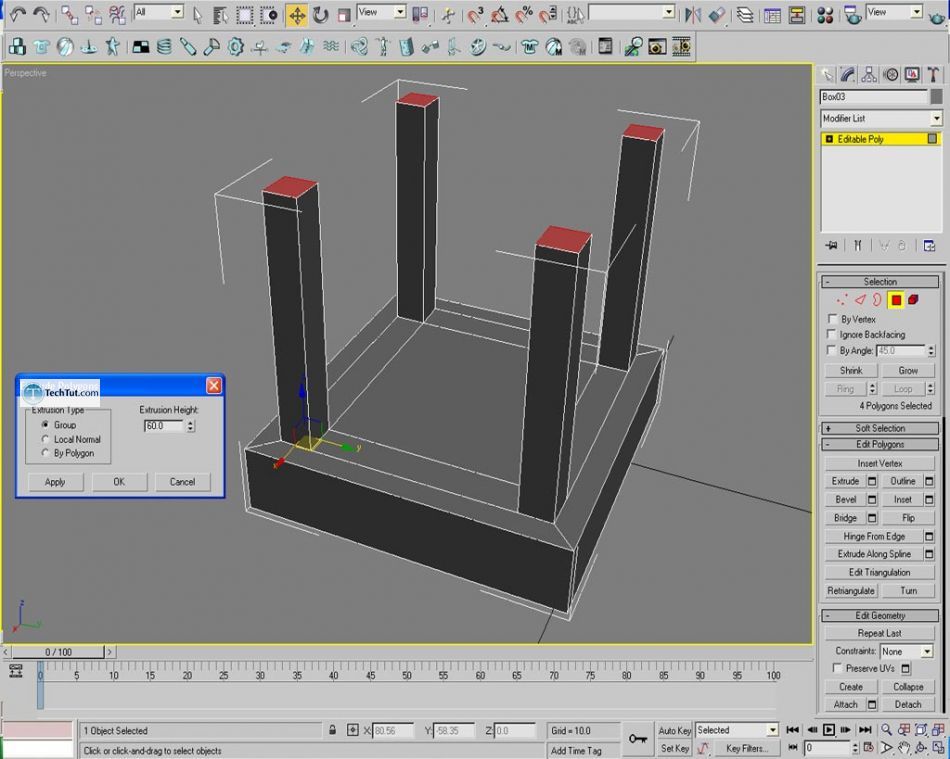950x759 pixels.
Task: Open the key mode Selected dropdown
Action: tap(736, 730)
